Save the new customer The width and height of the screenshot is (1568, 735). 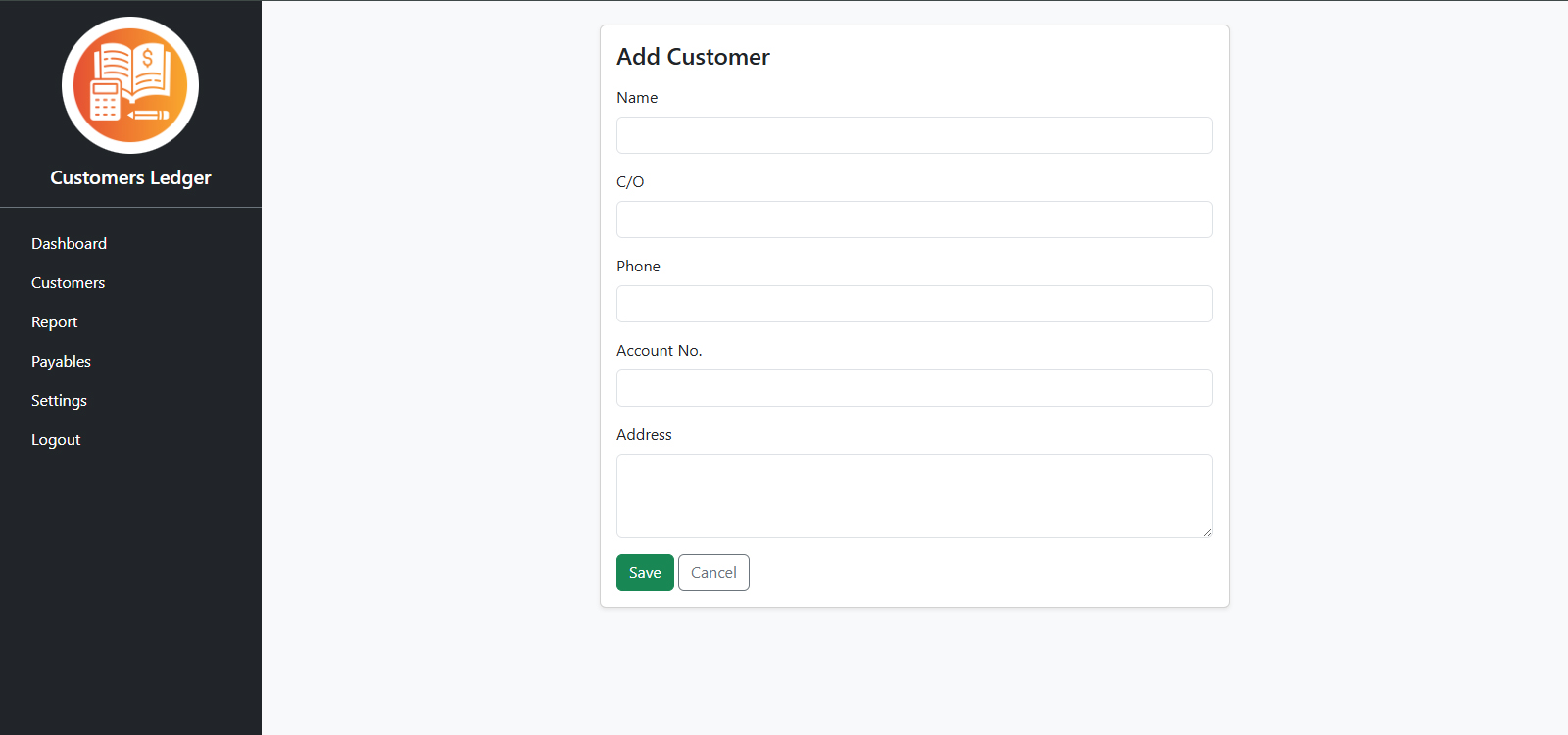tap(645, 572)
